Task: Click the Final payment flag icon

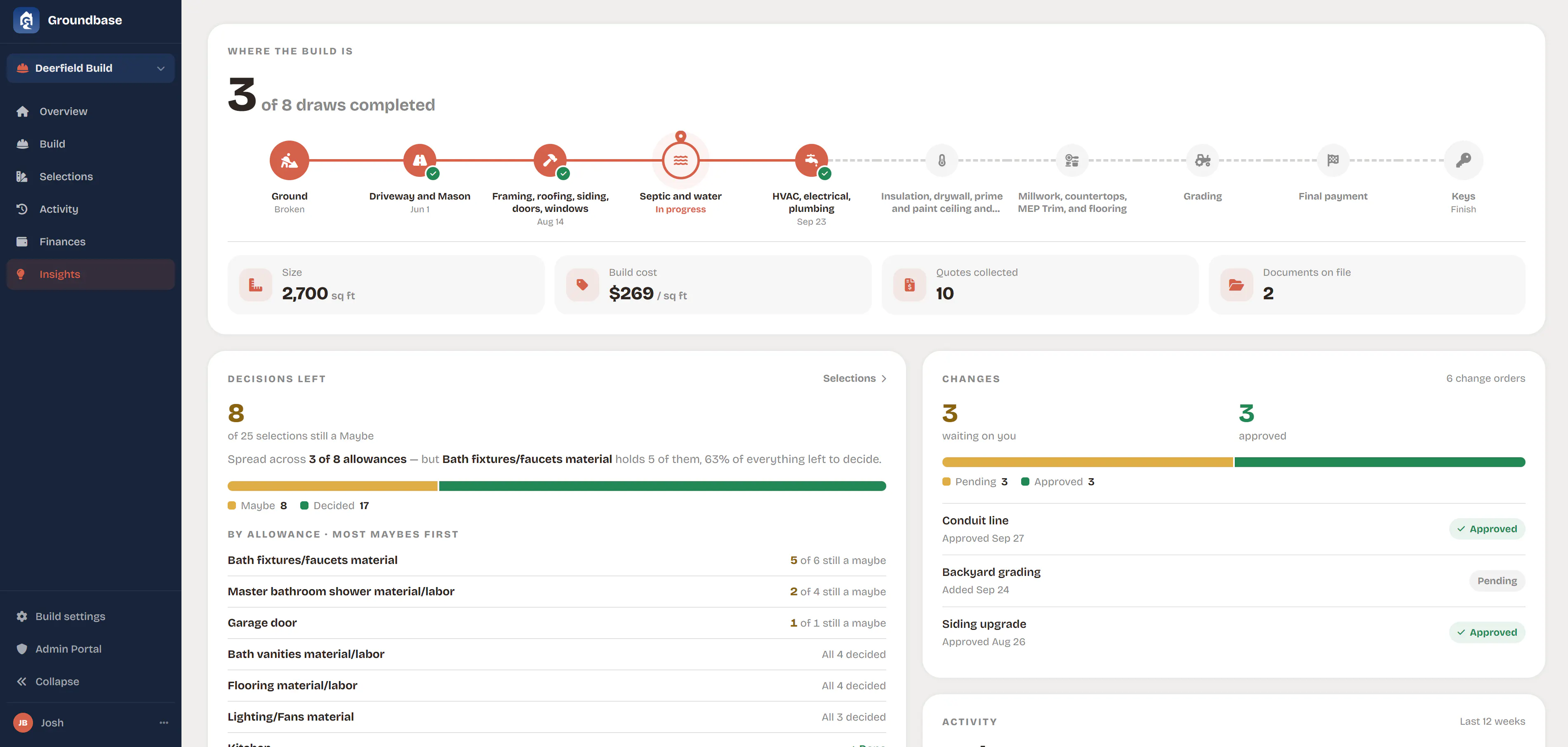Action: pos(1333,161)
